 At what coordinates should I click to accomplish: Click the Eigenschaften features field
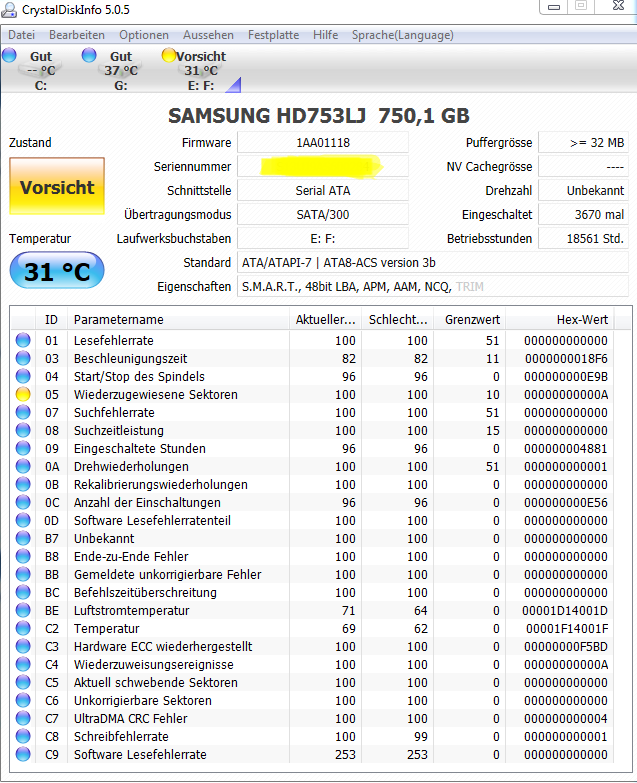coord(433,287)
